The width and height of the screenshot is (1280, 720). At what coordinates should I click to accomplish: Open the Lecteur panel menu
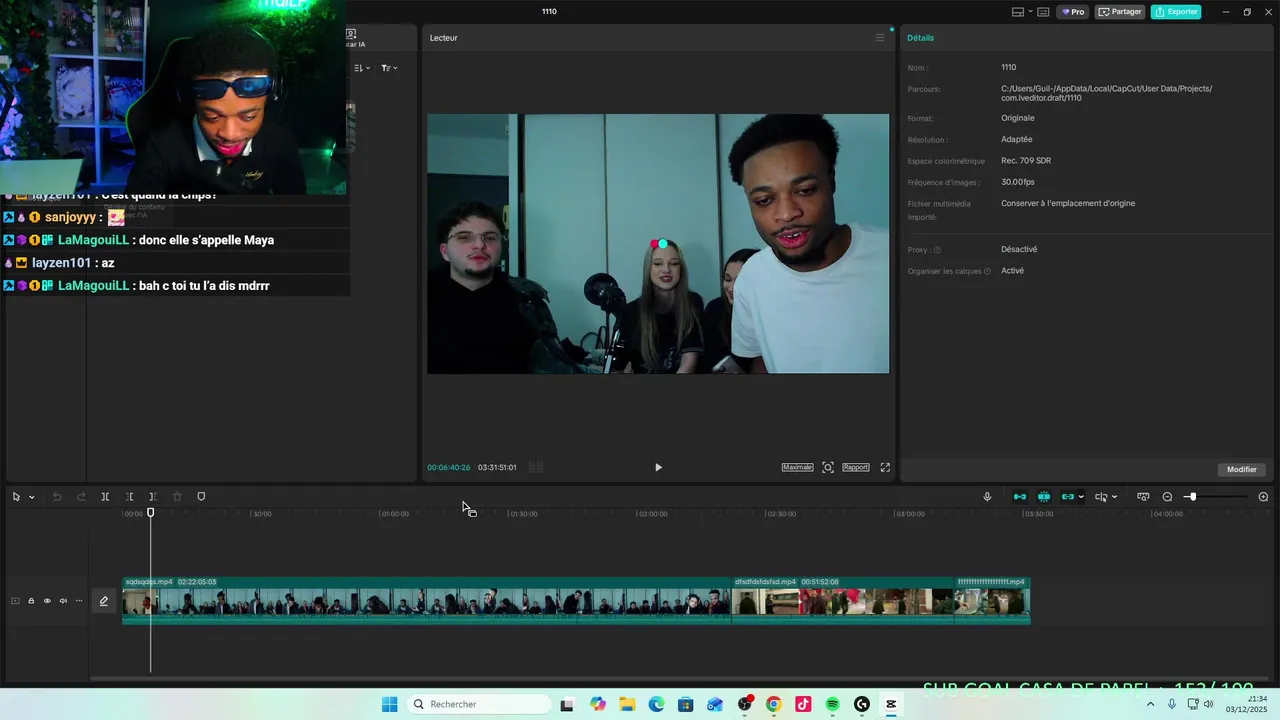click(880, 38)
